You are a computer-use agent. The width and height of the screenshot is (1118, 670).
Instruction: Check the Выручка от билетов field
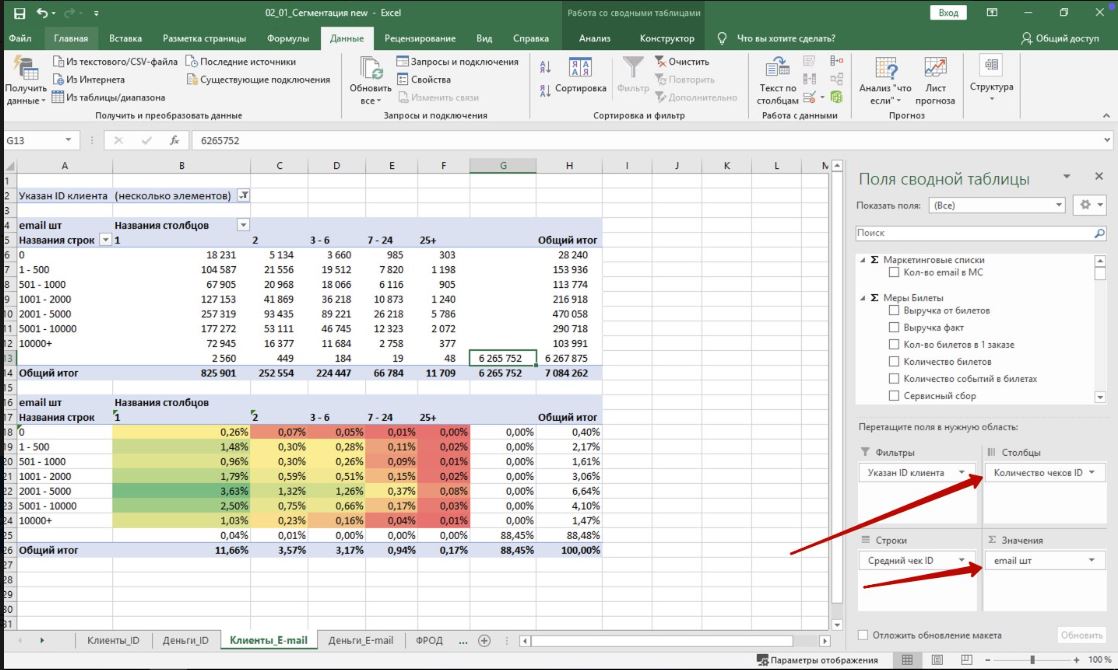point(895,311)
